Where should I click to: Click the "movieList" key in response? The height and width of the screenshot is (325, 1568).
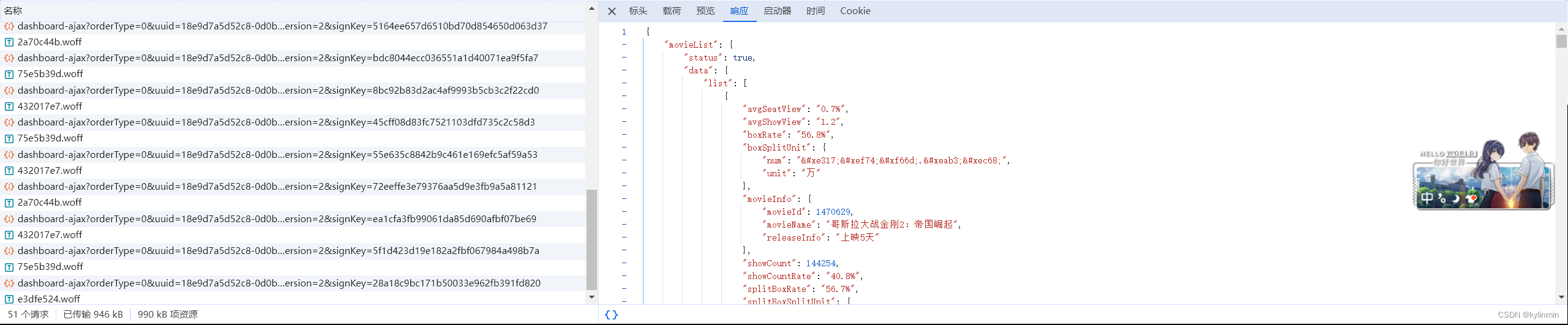691,45
